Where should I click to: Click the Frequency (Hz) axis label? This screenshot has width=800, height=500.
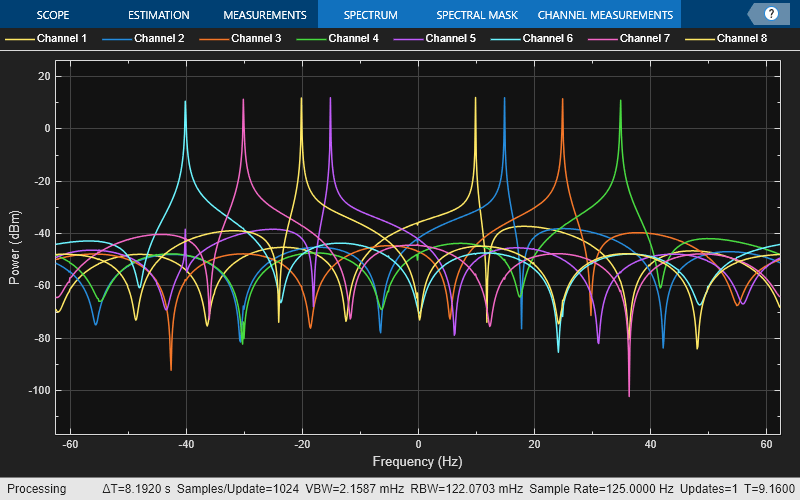pyautogui.click(x=417, y=461)
